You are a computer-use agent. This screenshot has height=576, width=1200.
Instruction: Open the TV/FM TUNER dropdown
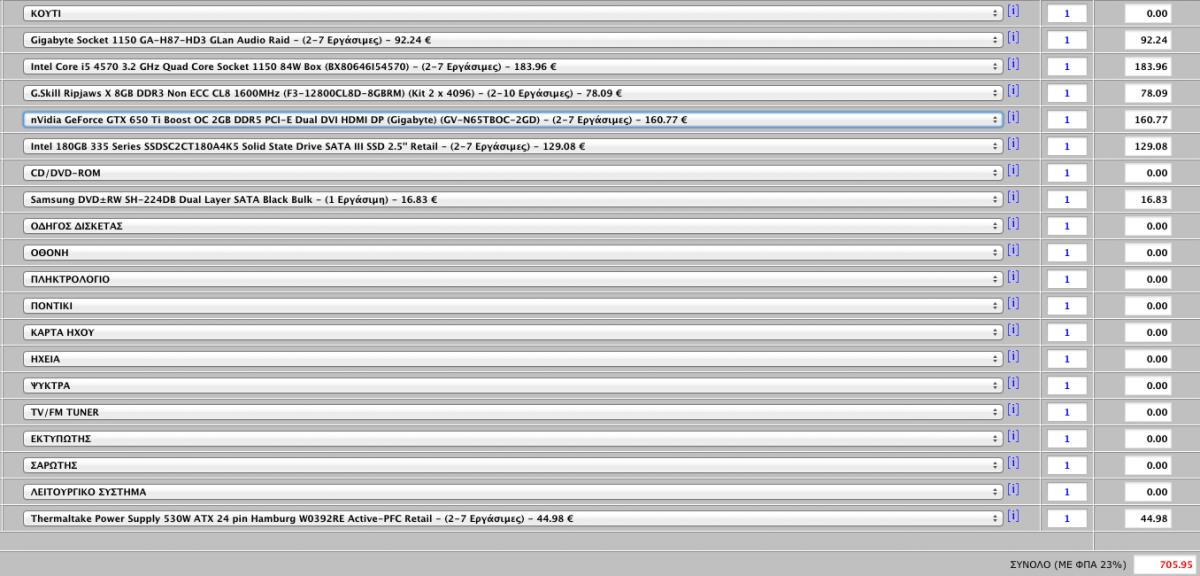point(512,412)
